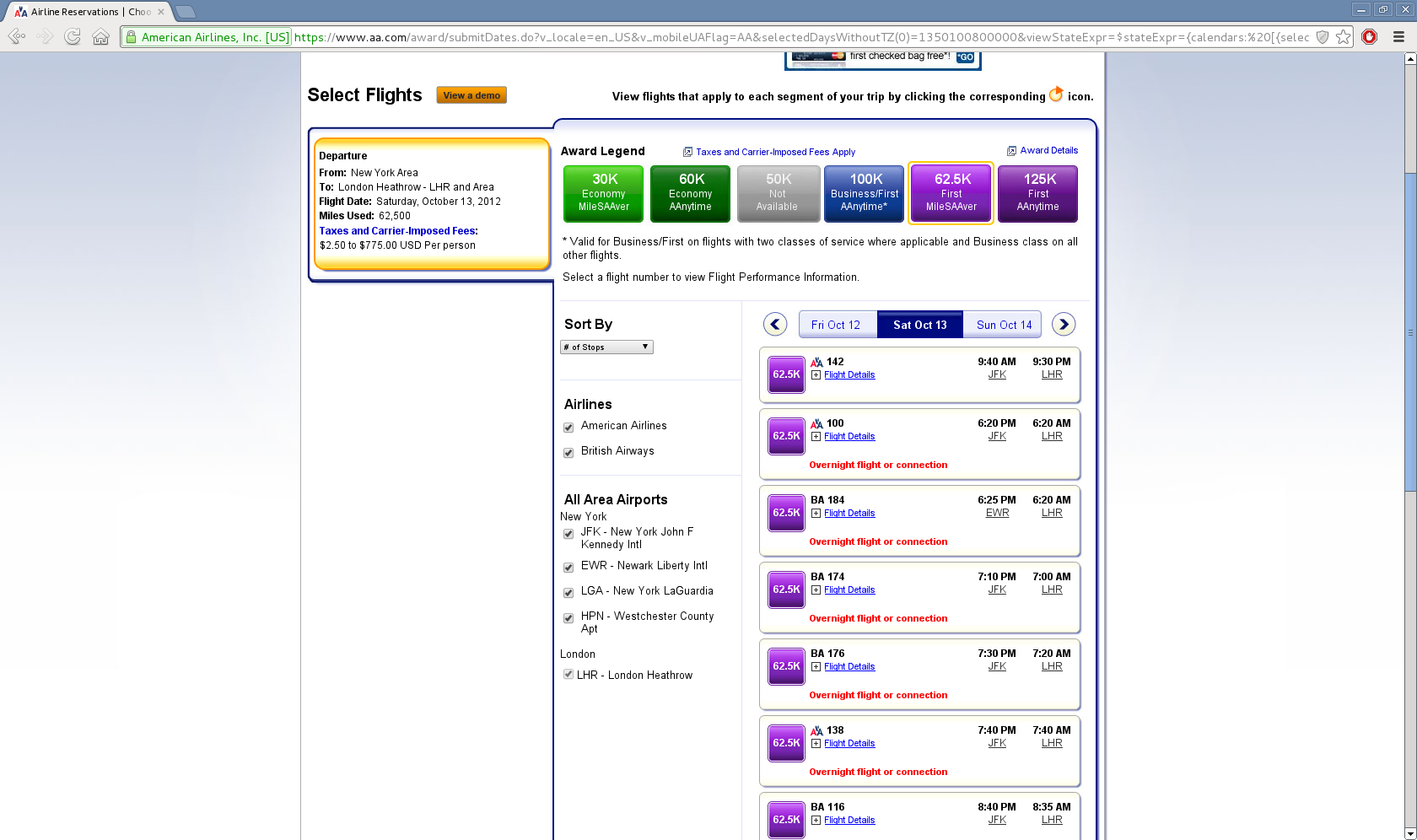The width and height of the screenshot is (1417, 840).
Task: Click the next date arrow icon
Action: point(1064,325)
